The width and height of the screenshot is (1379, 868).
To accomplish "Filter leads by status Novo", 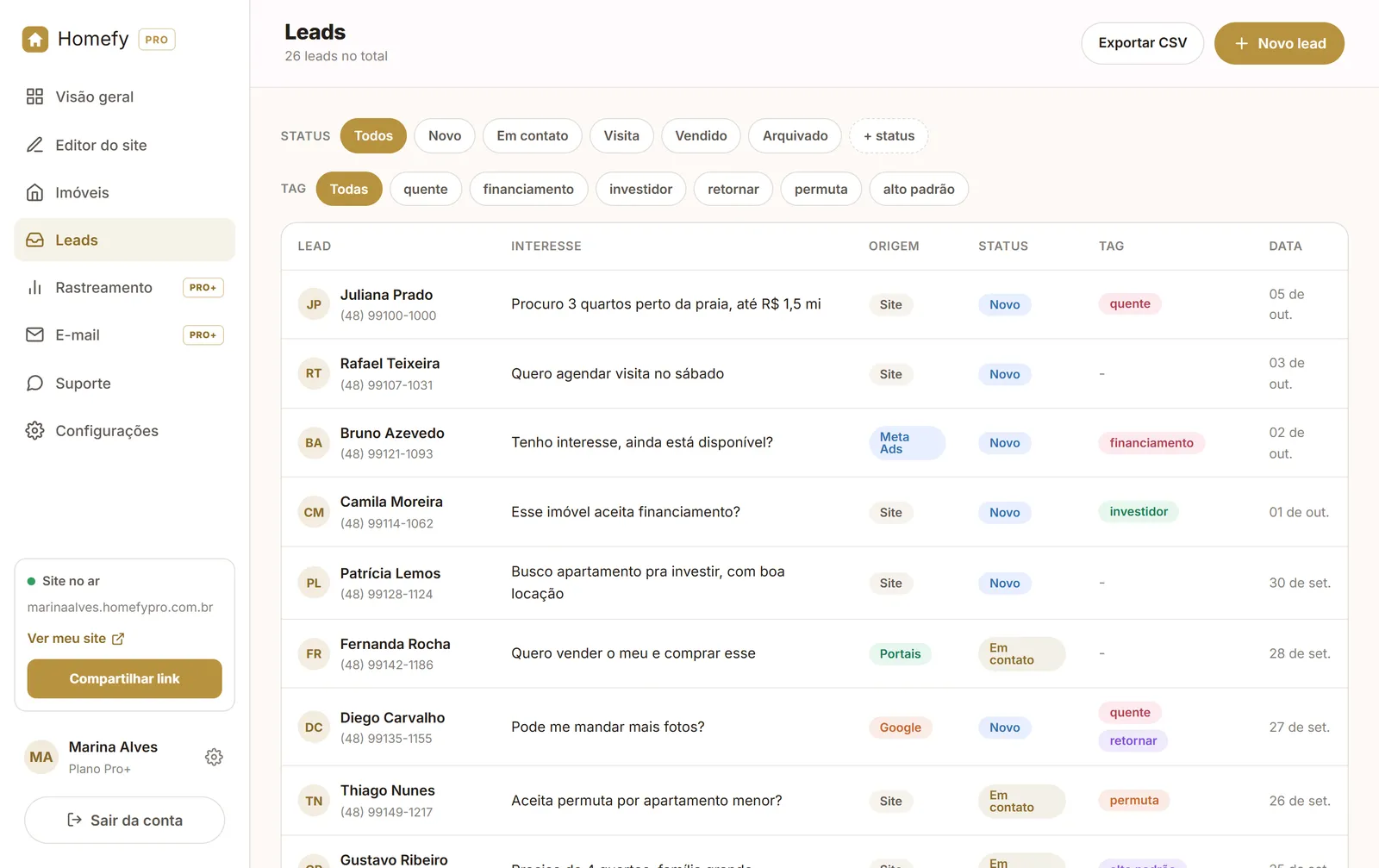I will point(445,136).
